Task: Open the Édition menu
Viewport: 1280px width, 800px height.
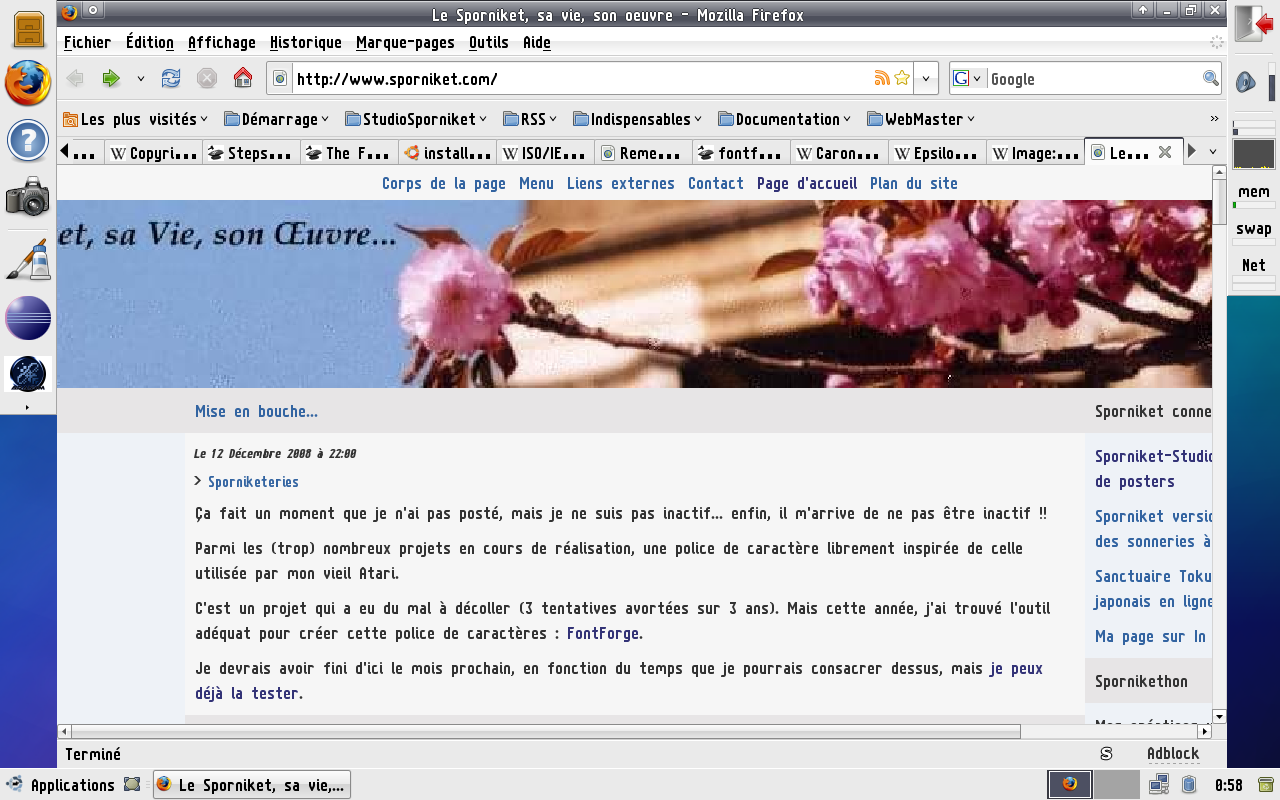Action: (150, 42)
